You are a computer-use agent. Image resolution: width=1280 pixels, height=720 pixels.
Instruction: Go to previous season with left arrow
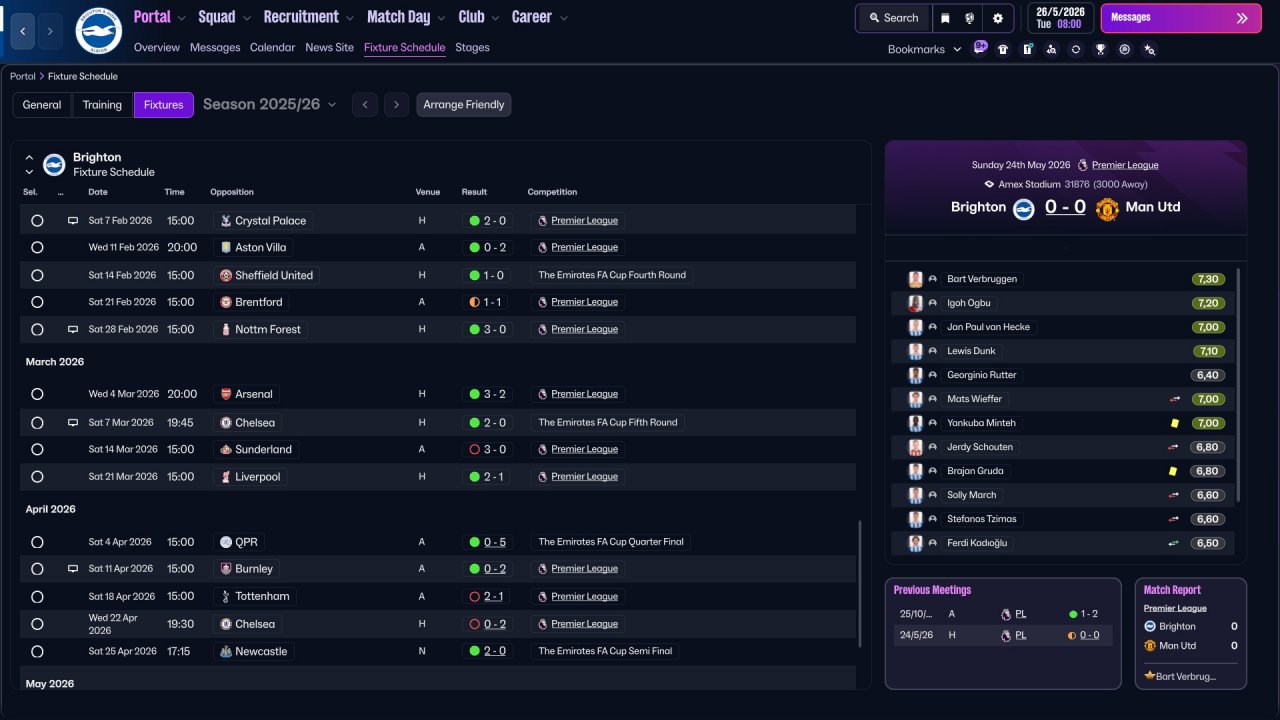click(x=365, y=105)
